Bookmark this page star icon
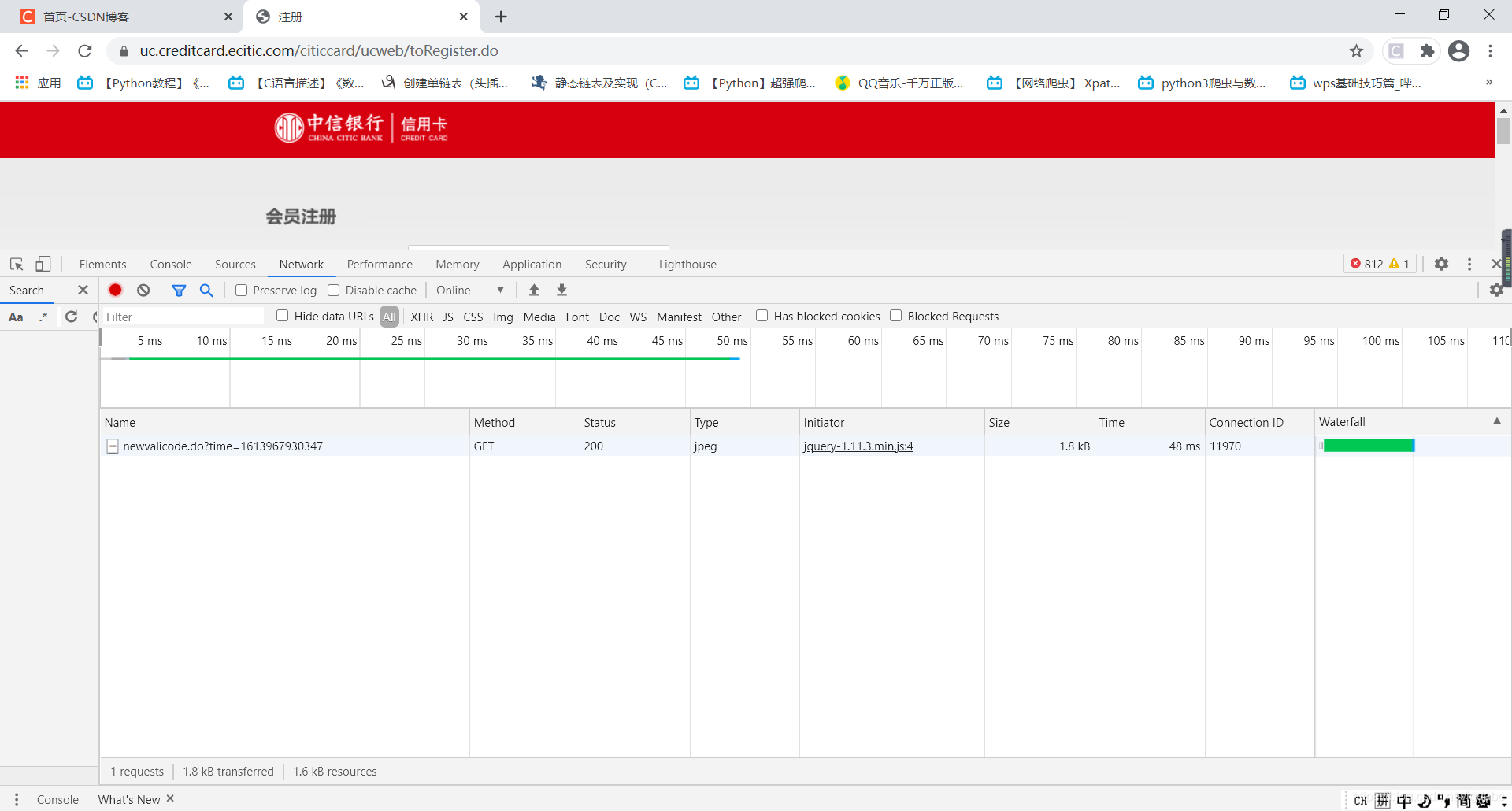This screenshot has width=1512, height=811. point(1356,51)
